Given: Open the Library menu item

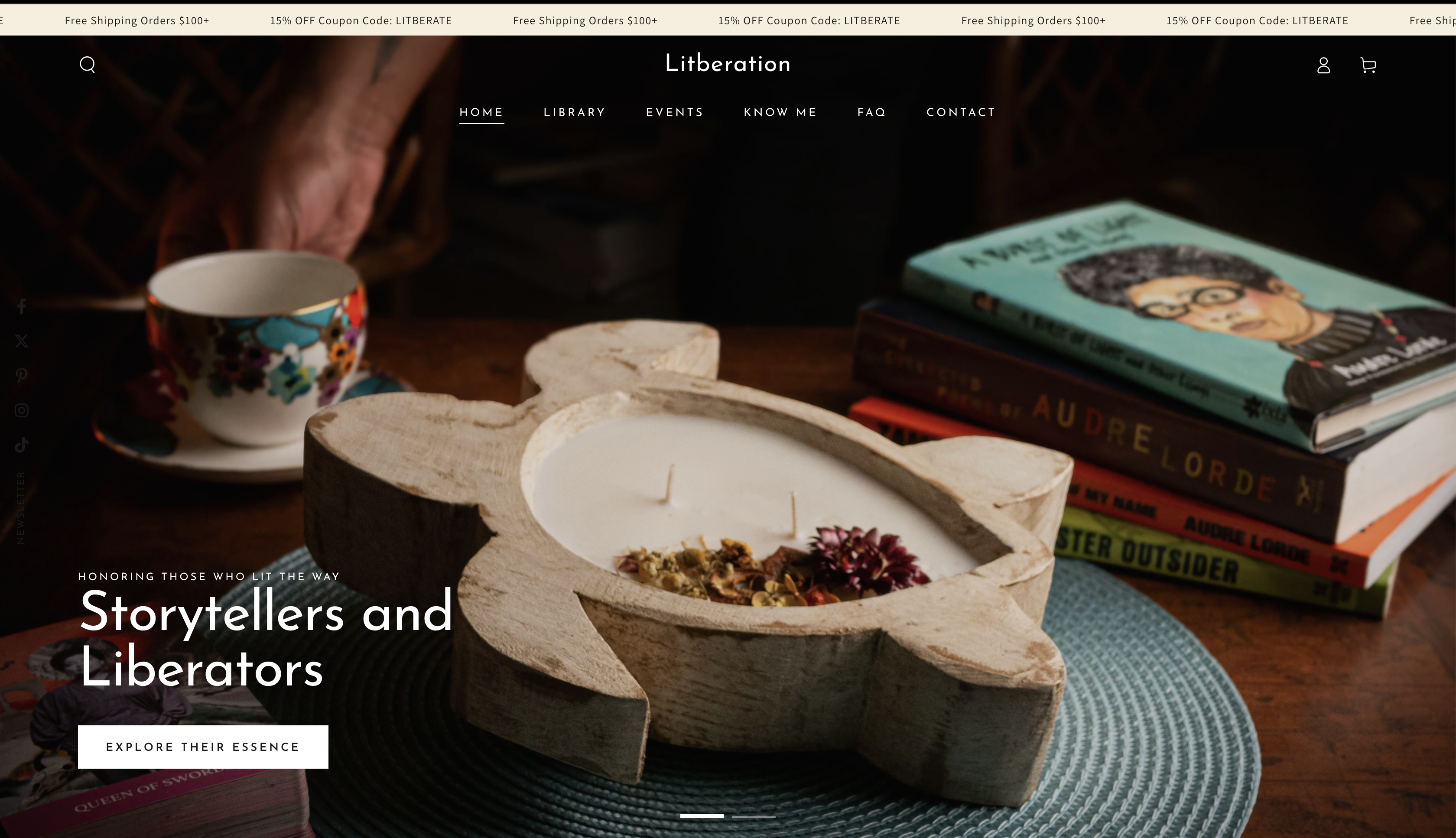Looking at the screenshot, I should pos(574,112).
